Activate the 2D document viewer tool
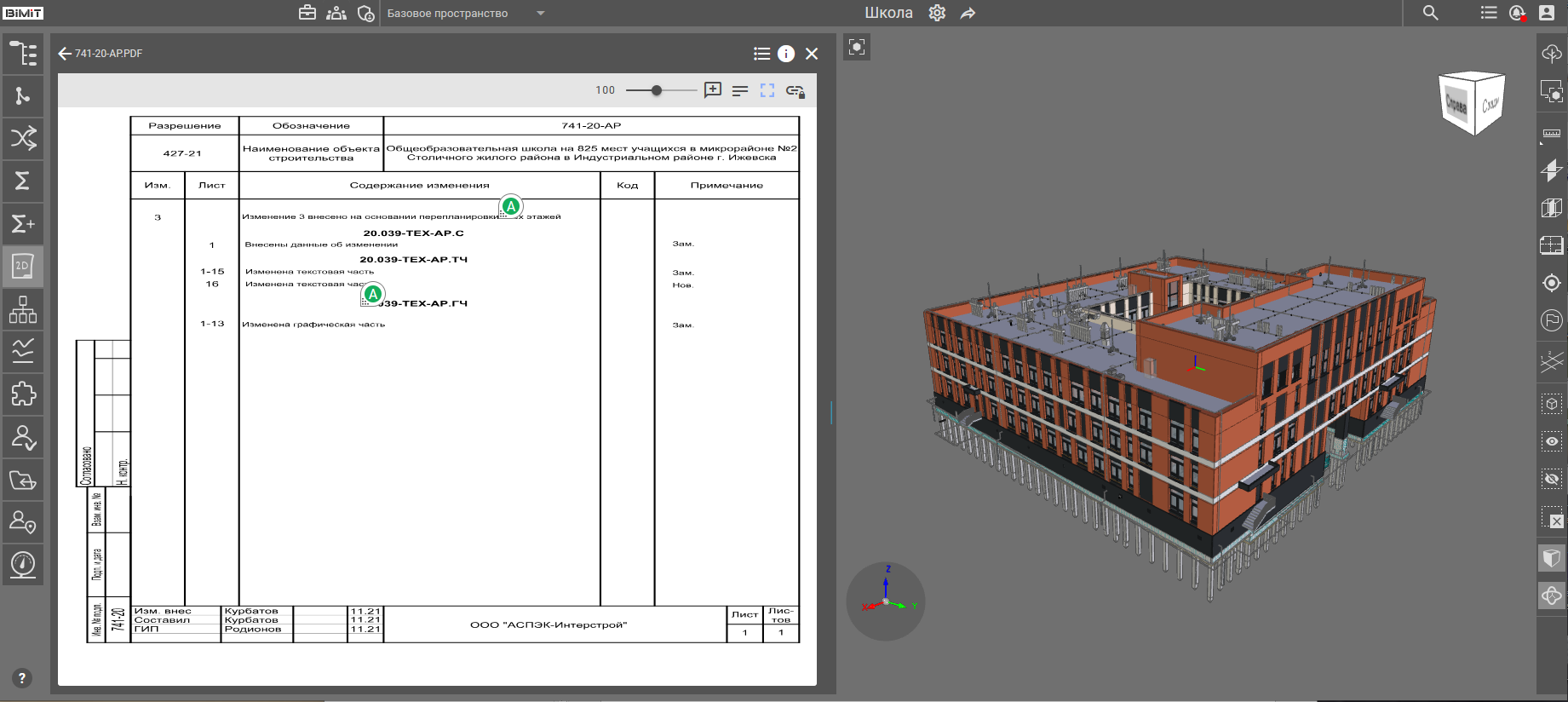Screen dimensions: 1568x702 click(23, 267)
